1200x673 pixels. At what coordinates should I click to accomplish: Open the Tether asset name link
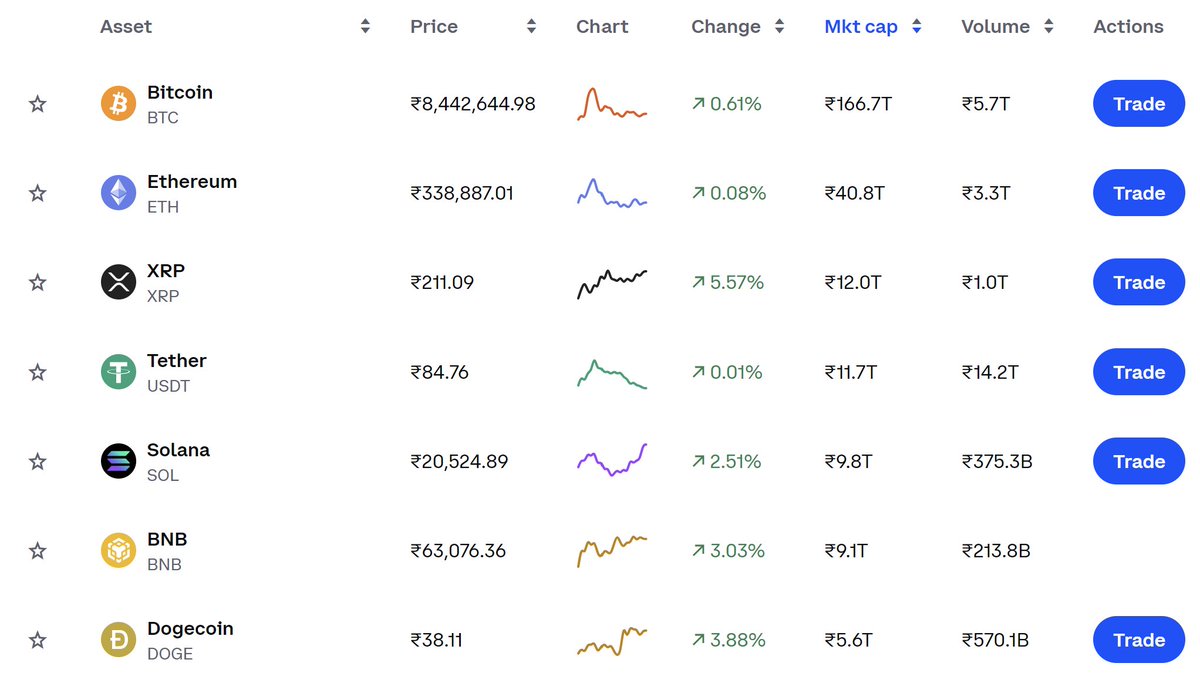pyautogui.click(x=177, y=361)
